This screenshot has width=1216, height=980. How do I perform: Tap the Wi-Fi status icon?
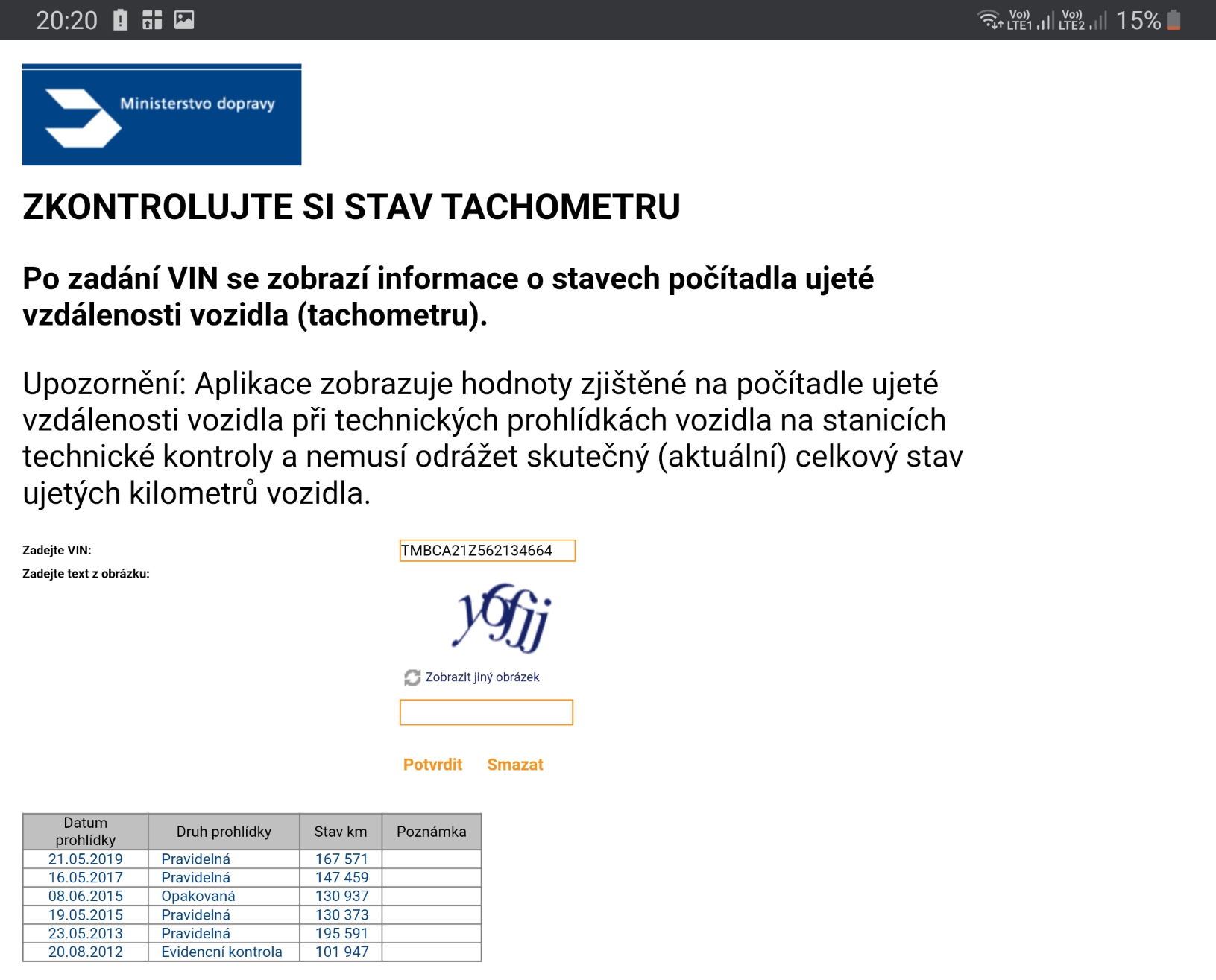(990, 19)
